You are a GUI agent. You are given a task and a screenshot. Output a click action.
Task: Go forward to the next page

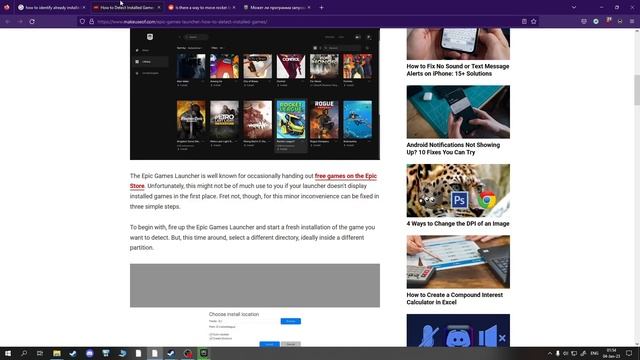20,21
